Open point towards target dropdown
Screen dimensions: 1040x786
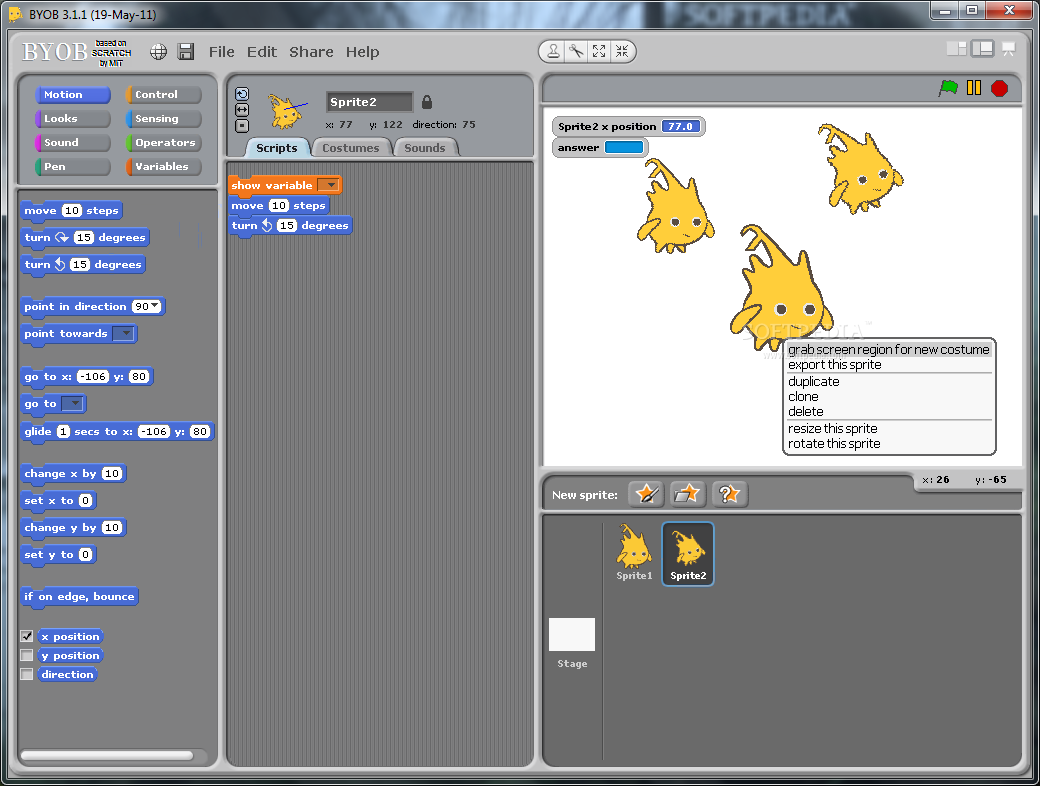[x=123, y=334]
